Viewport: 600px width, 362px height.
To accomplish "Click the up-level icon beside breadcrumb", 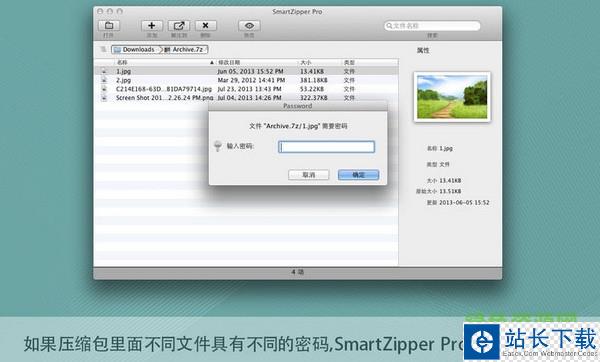I will 103,49.
